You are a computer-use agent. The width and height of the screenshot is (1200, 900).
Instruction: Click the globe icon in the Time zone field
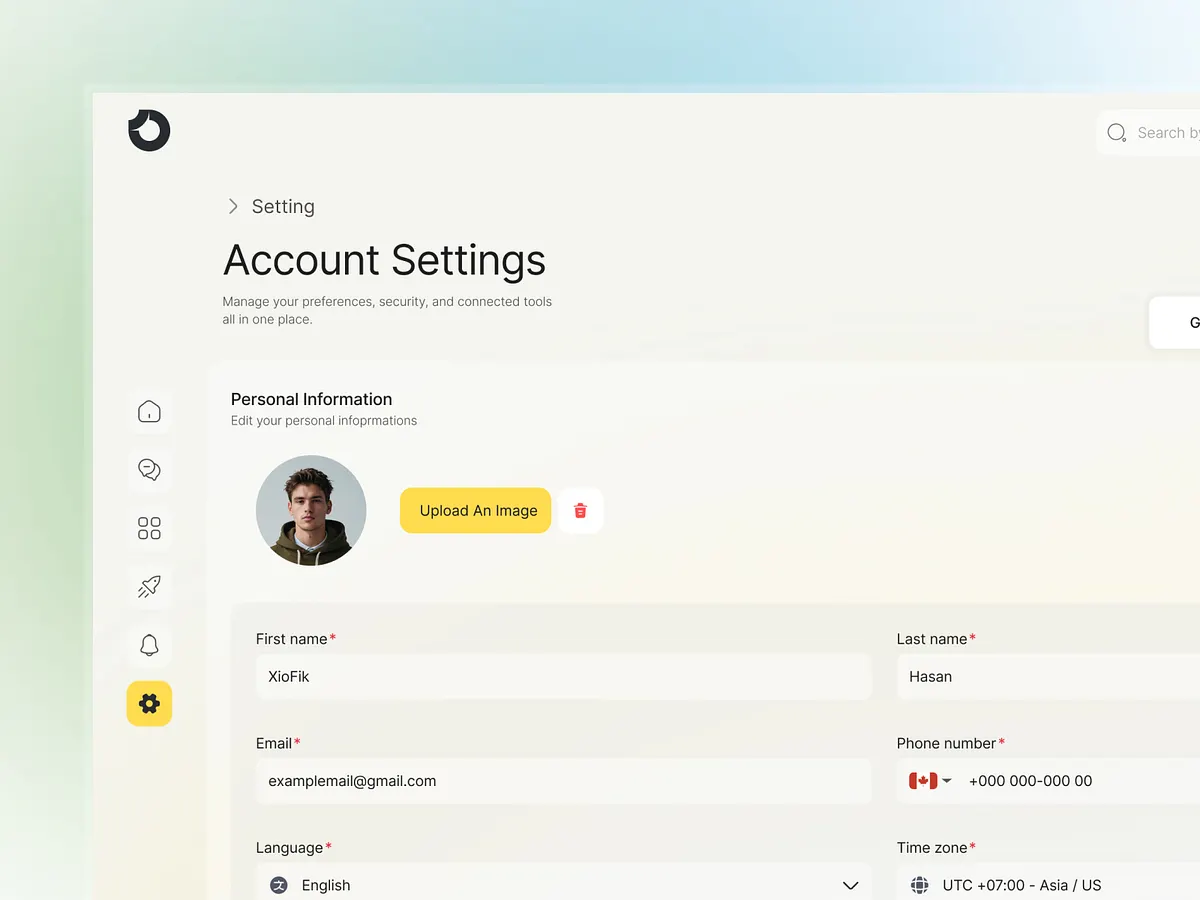pyautogui.click(x=918, y=885)
